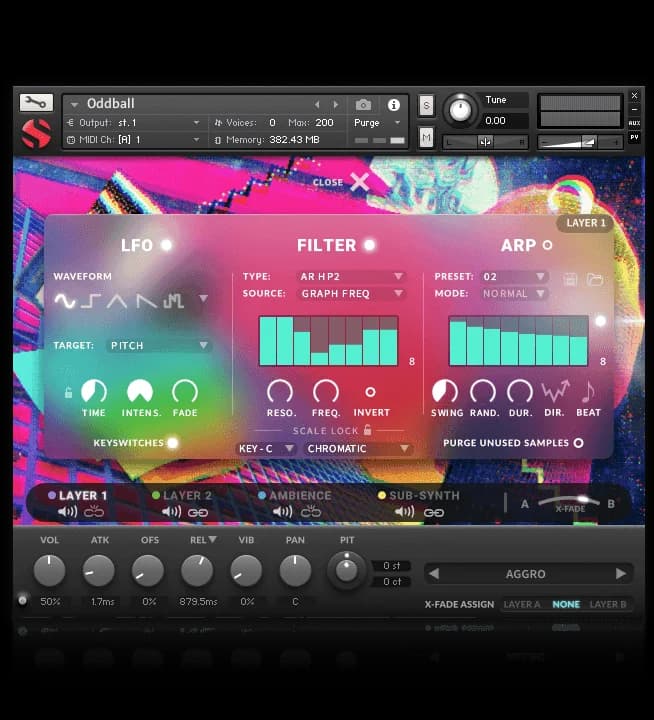Expand the LFO Target Pitch dropdown
Screen dimensions: 654x720
click(159, 345)
